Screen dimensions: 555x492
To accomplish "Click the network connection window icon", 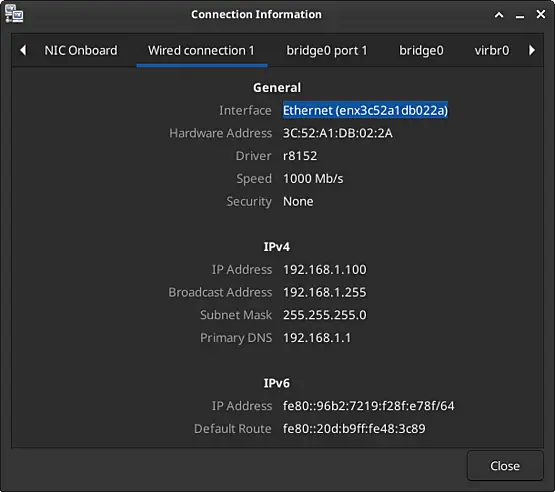I will [x=14, y=14].
